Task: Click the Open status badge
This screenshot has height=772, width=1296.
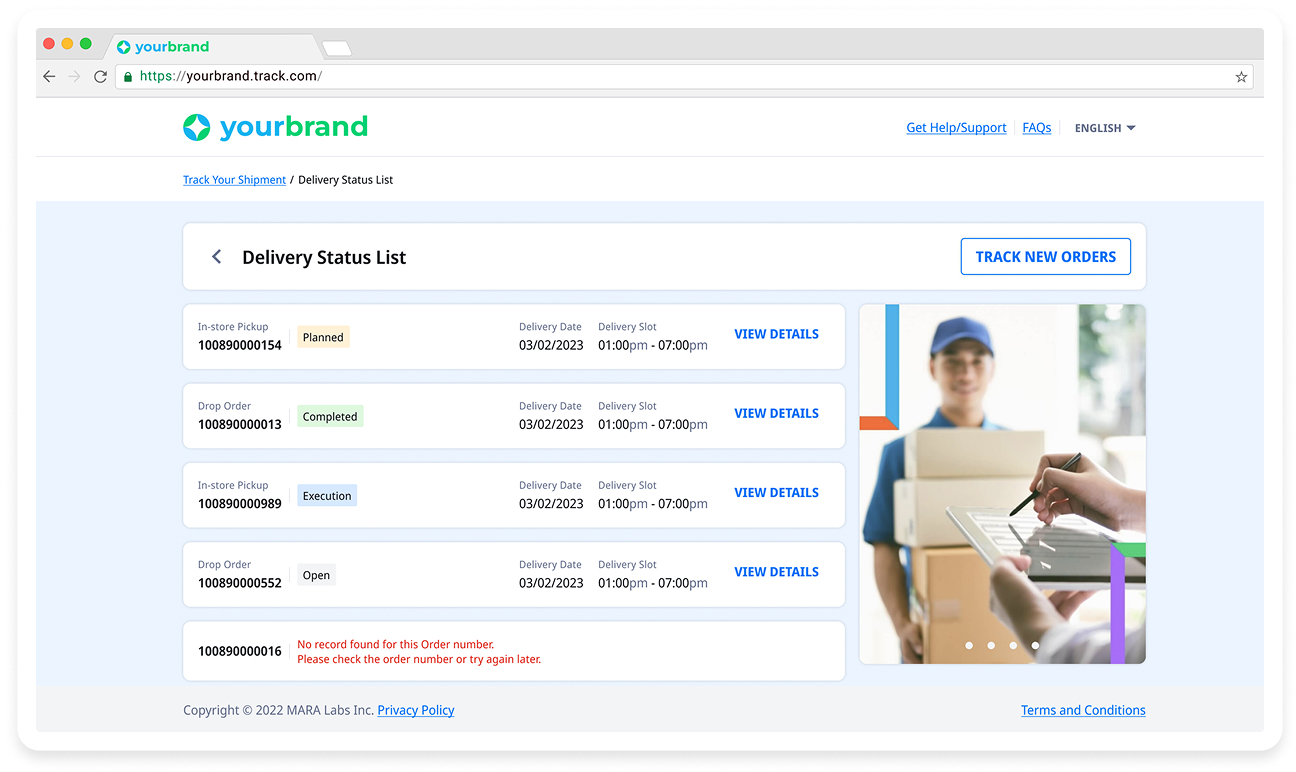Action: pyautogui.click(x=316, y=575)
